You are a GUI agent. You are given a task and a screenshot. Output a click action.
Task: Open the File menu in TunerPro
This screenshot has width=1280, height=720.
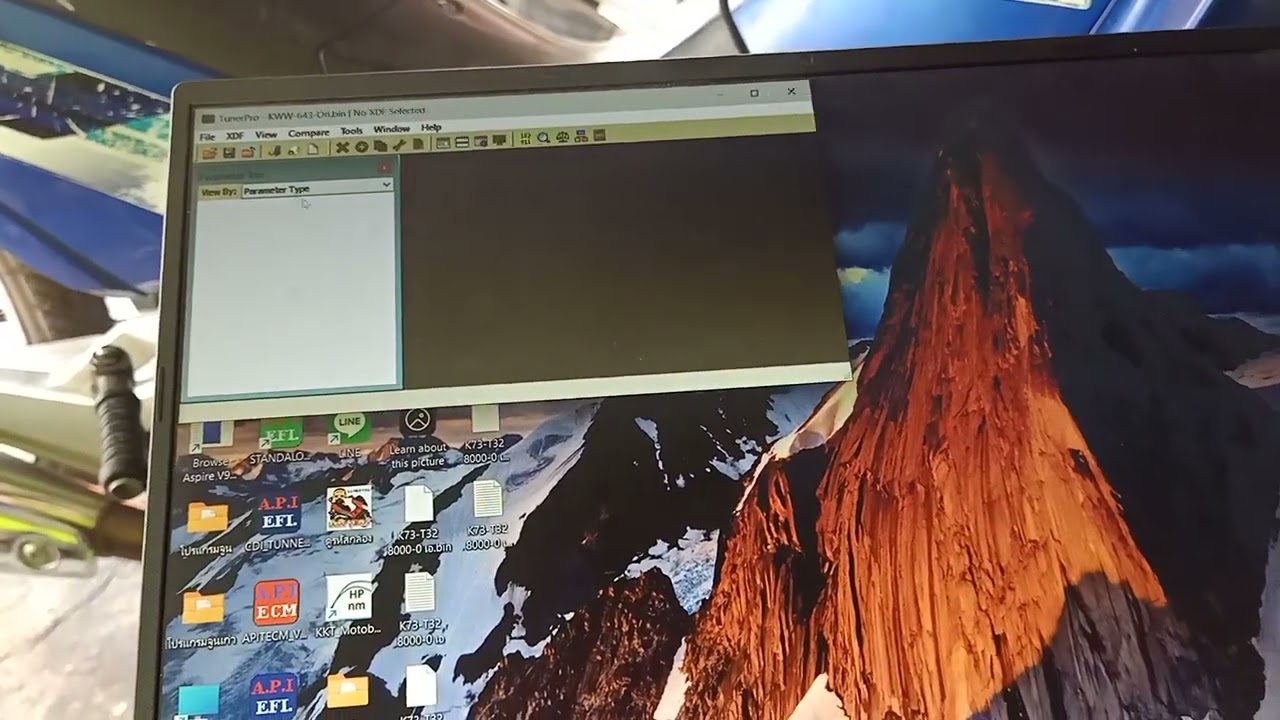click(207, 136)
